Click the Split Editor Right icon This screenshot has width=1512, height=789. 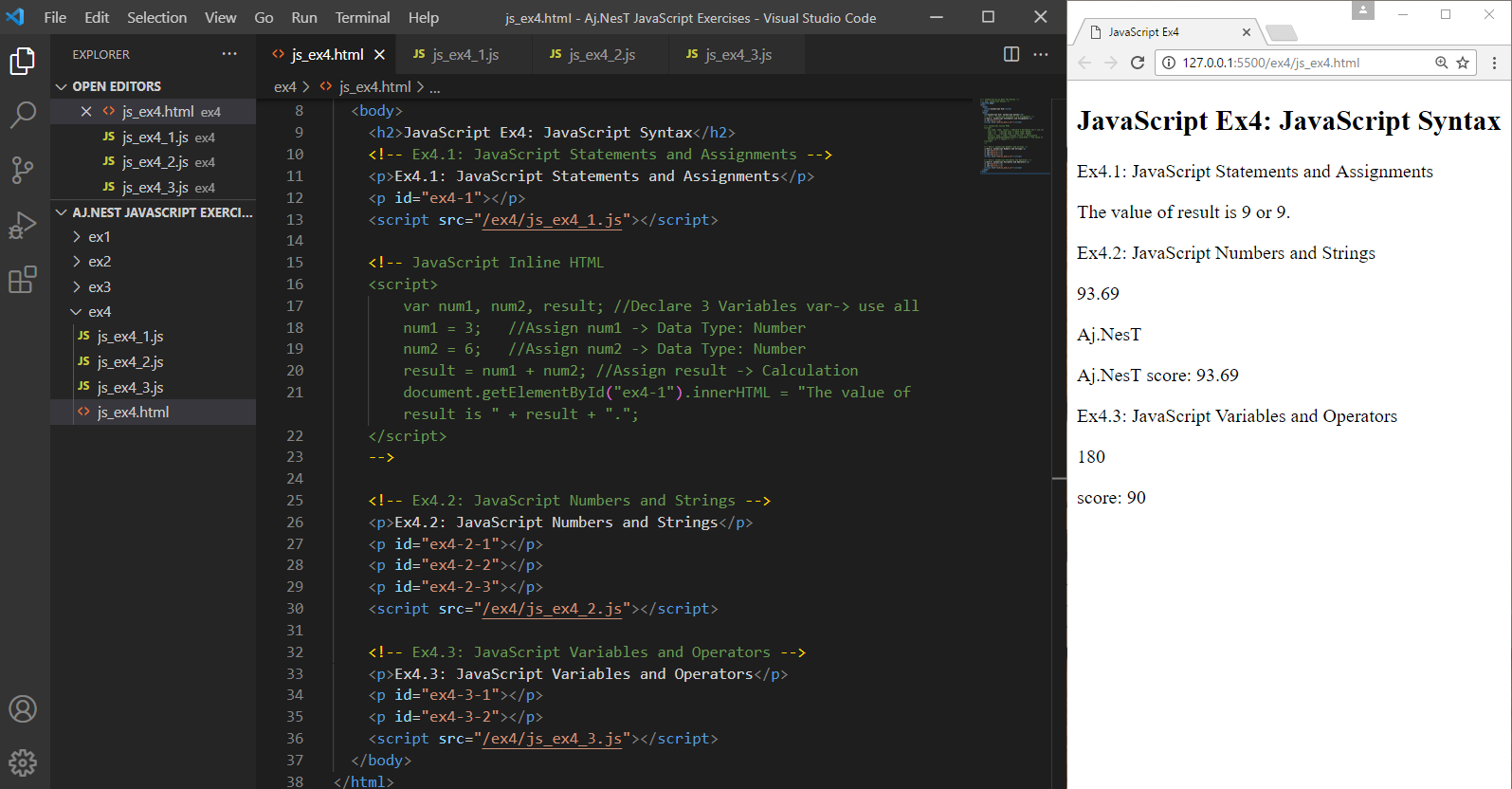tap(1011, 54)
